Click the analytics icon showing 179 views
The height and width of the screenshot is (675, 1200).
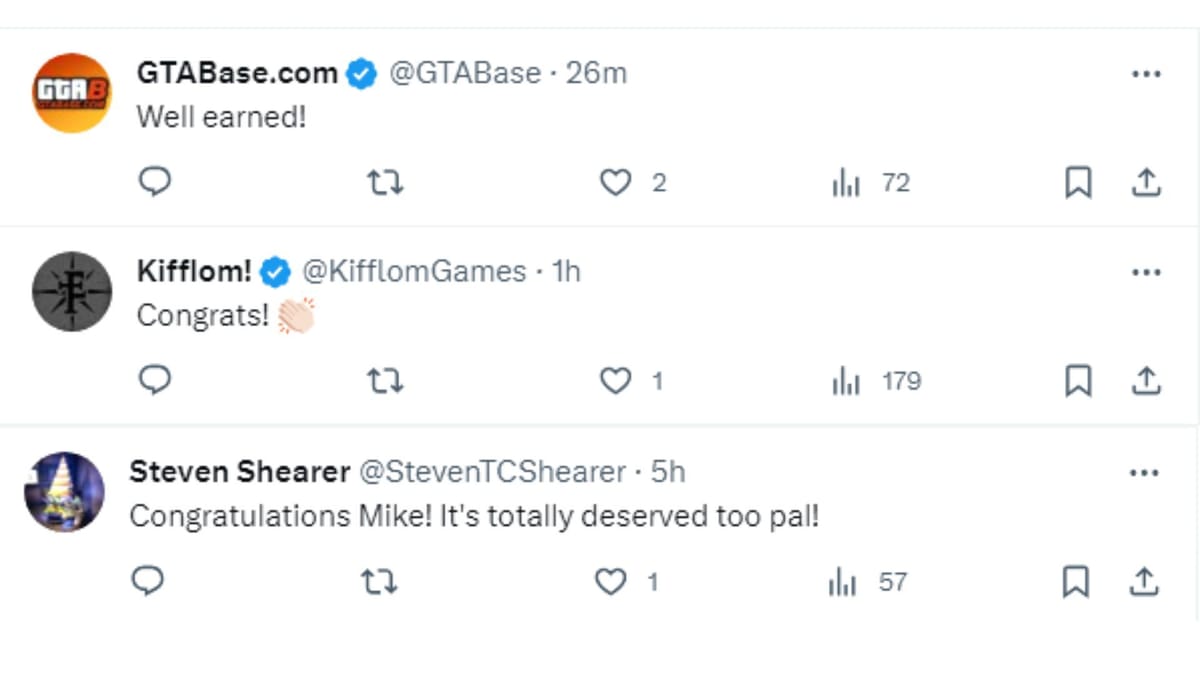coord(847,381)
